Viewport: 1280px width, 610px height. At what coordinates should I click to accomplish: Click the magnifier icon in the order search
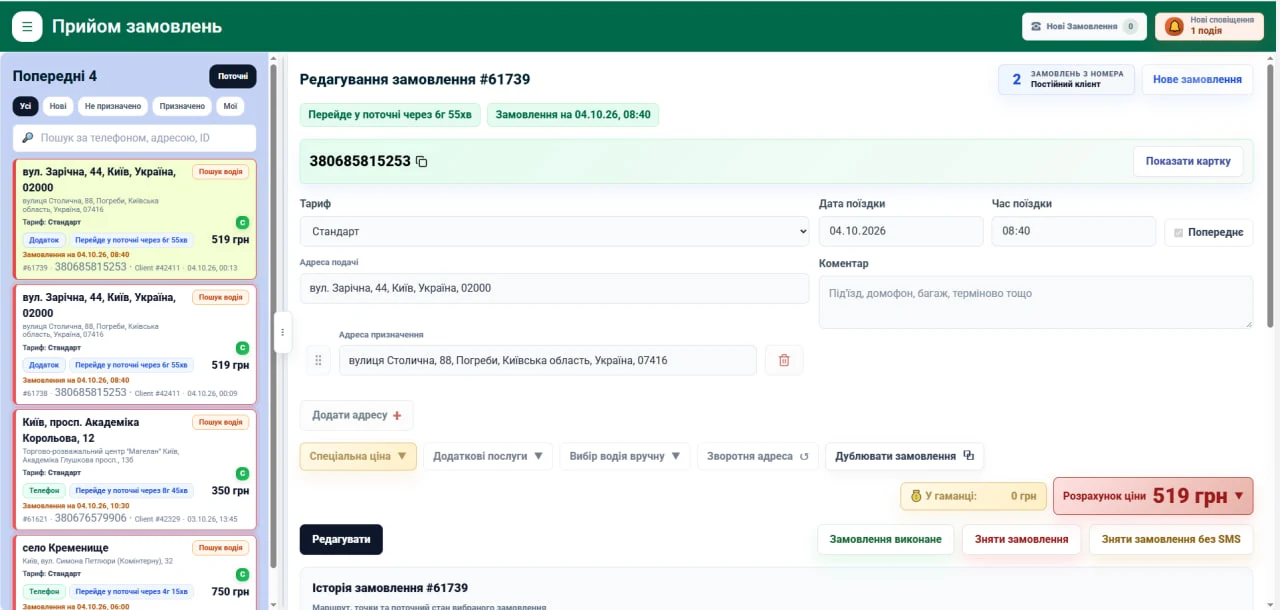[x=27, y=138]
